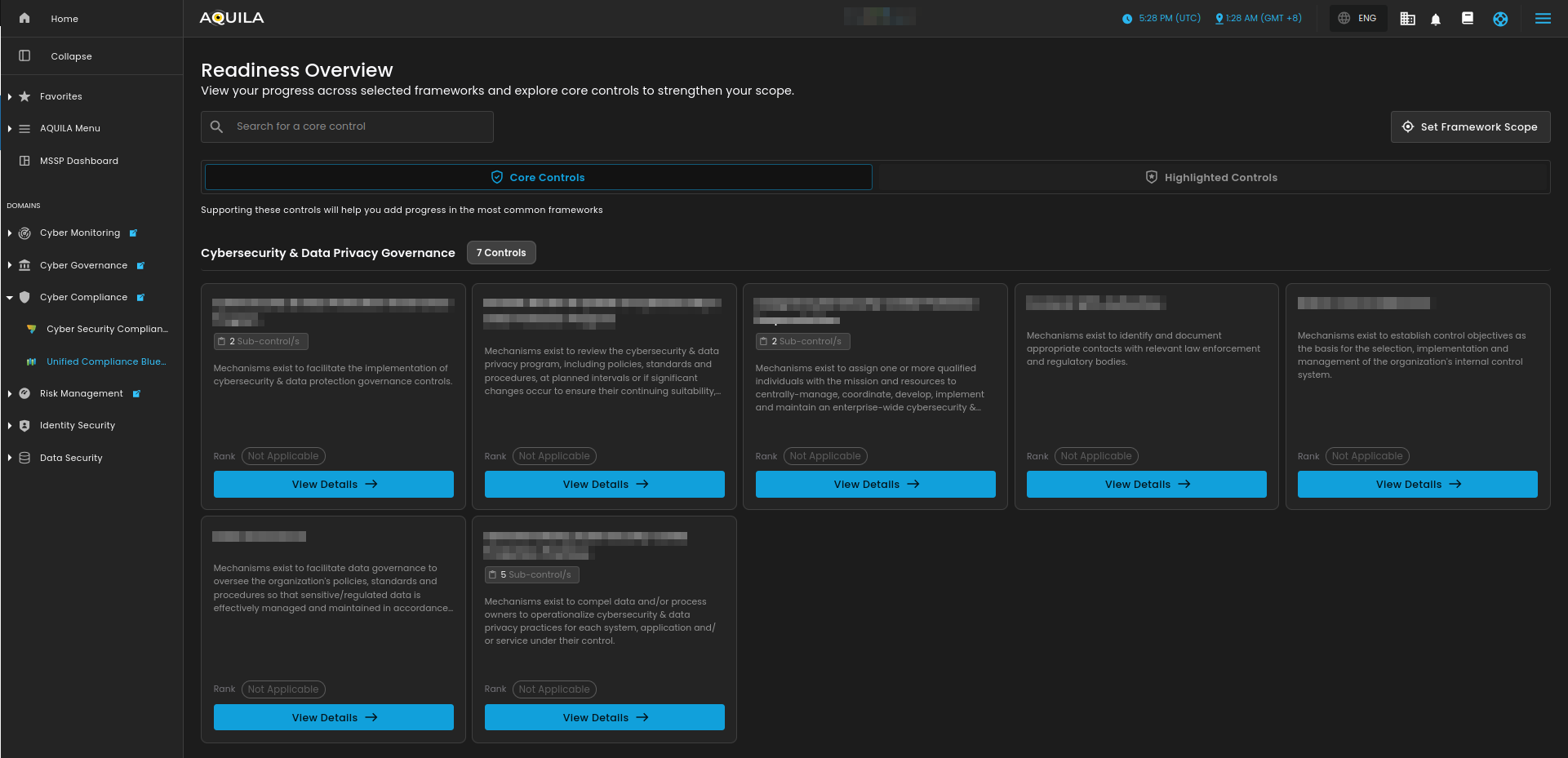View Details of the 5 Sub-control/s card
Image resolution: width=1568 pixels, height=758 pixels.
(604, 717)
